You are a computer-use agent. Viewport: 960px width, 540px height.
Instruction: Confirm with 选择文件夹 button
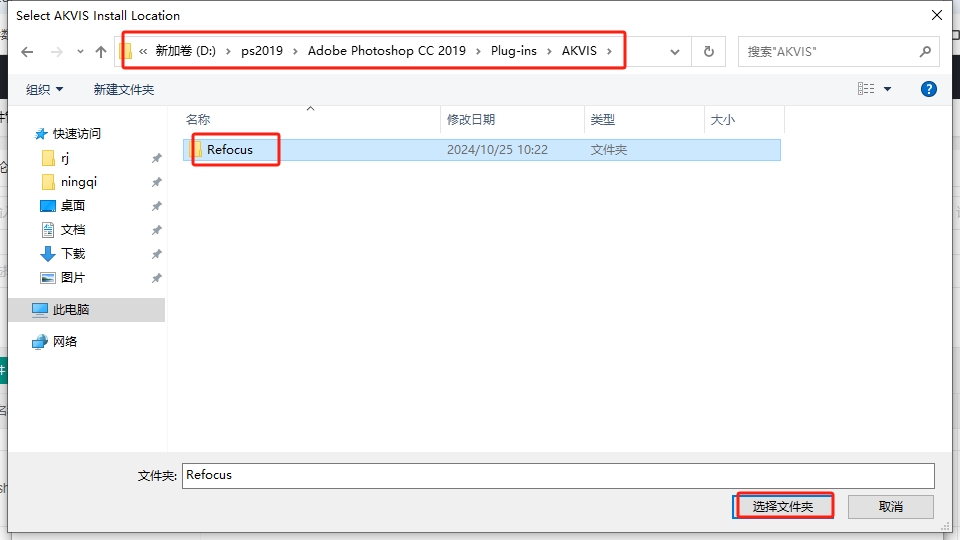783,506
